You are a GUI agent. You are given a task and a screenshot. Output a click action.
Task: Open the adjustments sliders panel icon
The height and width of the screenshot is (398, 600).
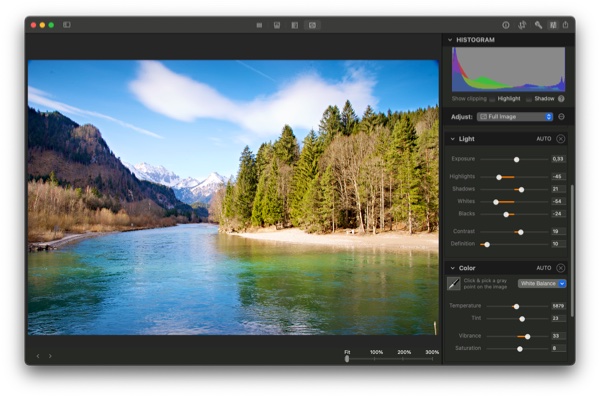pos(553,25)
